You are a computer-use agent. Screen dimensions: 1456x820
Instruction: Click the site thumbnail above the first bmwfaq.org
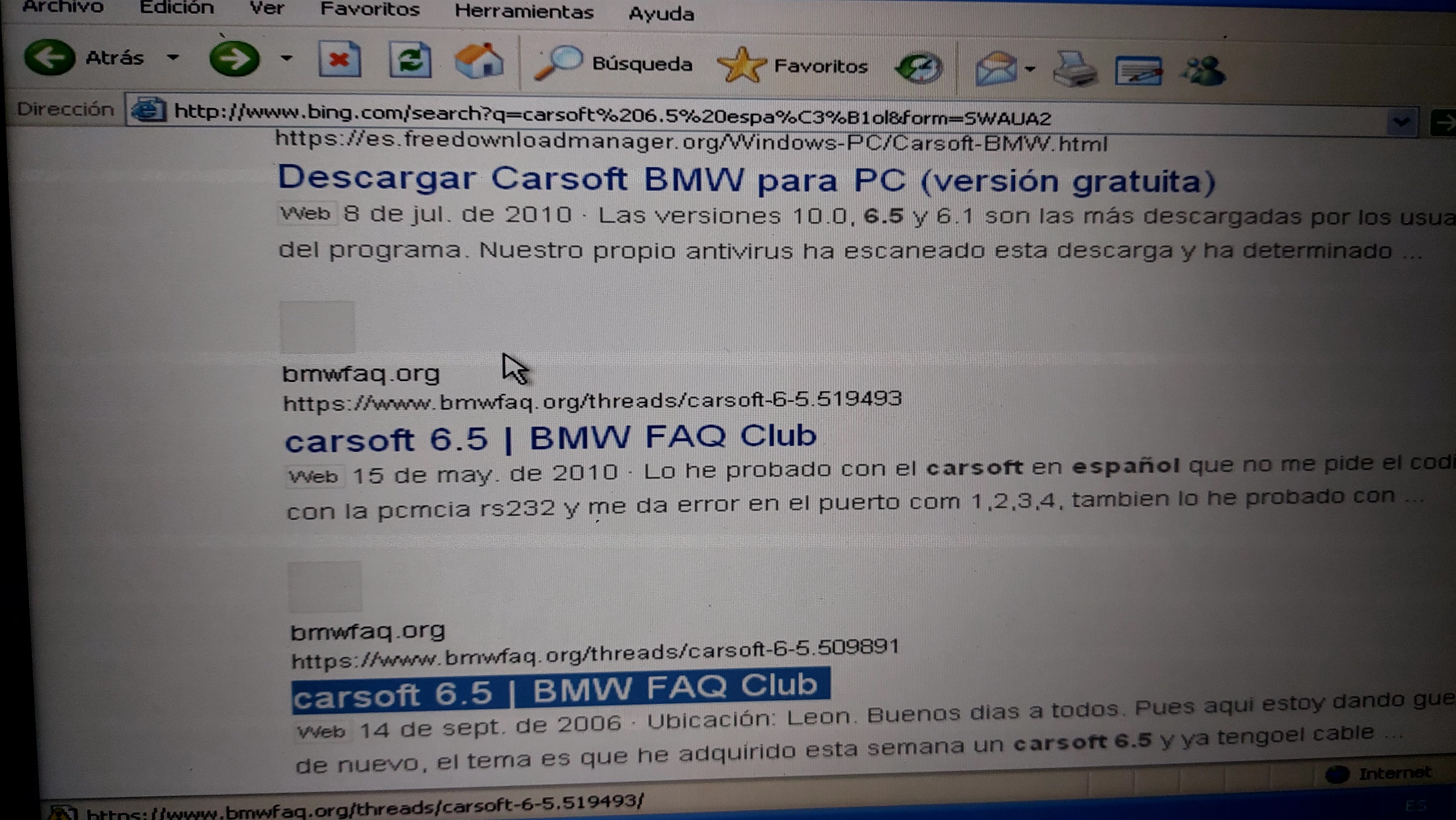click(x=318, y=327)
